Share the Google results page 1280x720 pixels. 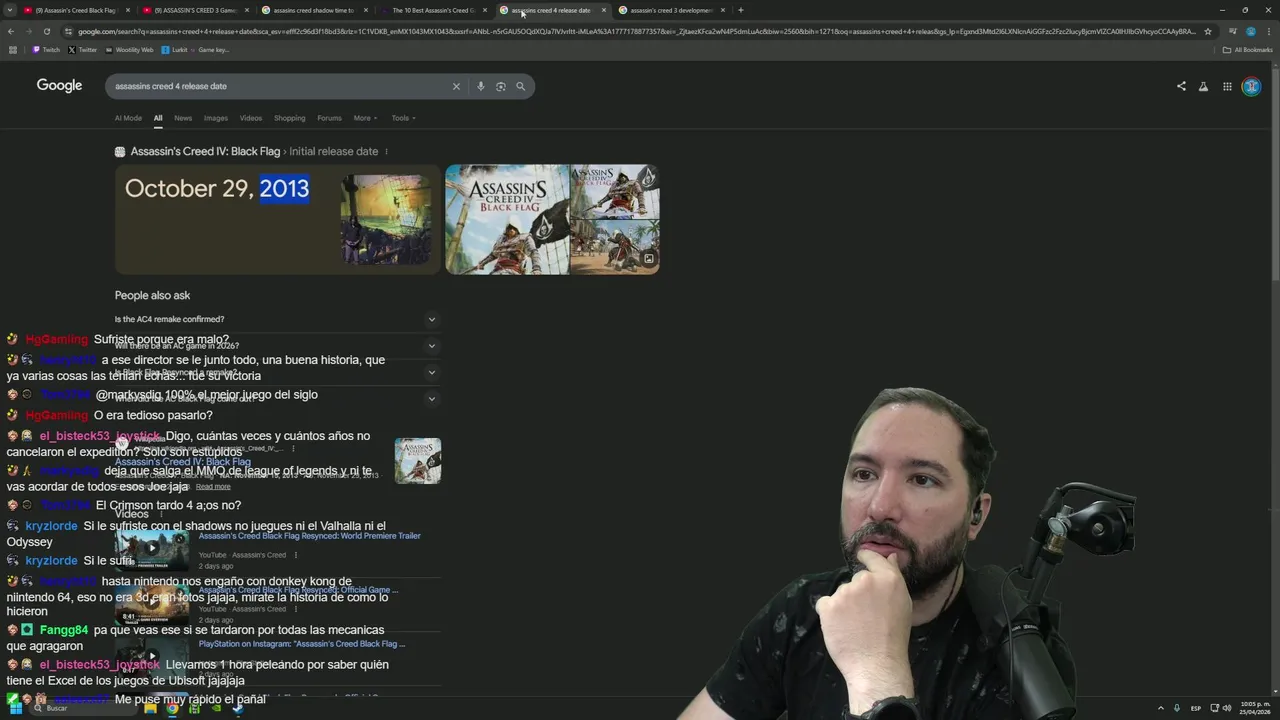click(1181, 86)
